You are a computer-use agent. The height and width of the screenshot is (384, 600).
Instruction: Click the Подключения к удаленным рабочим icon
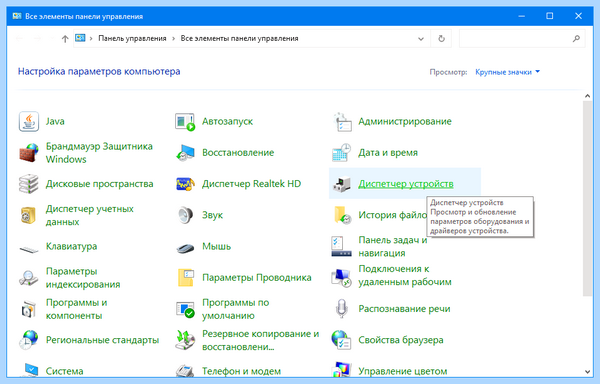tap(341, 278)
